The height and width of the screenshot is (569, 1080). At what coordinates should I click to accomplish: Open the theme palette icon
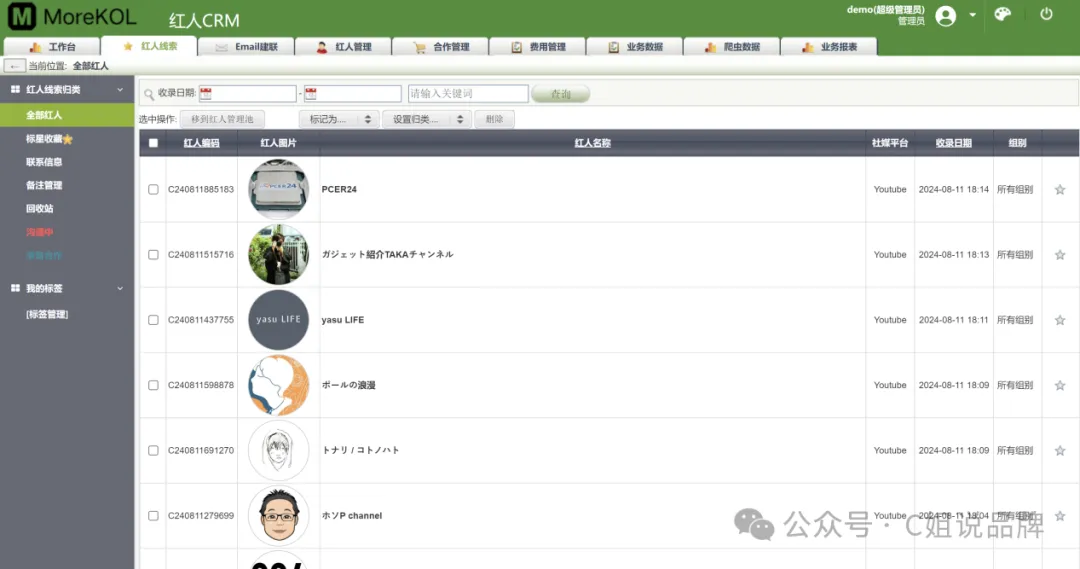tap(1002, 14)
